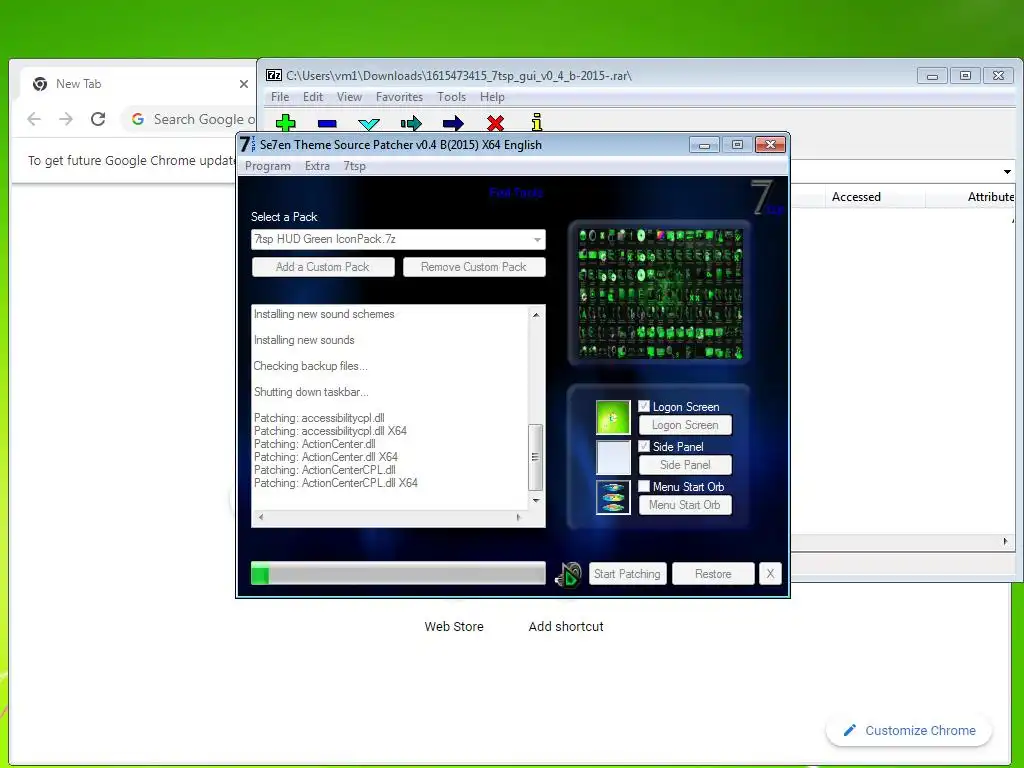Click the icon pack preview image
1024x768 pixels.
(x=660, y=293)
